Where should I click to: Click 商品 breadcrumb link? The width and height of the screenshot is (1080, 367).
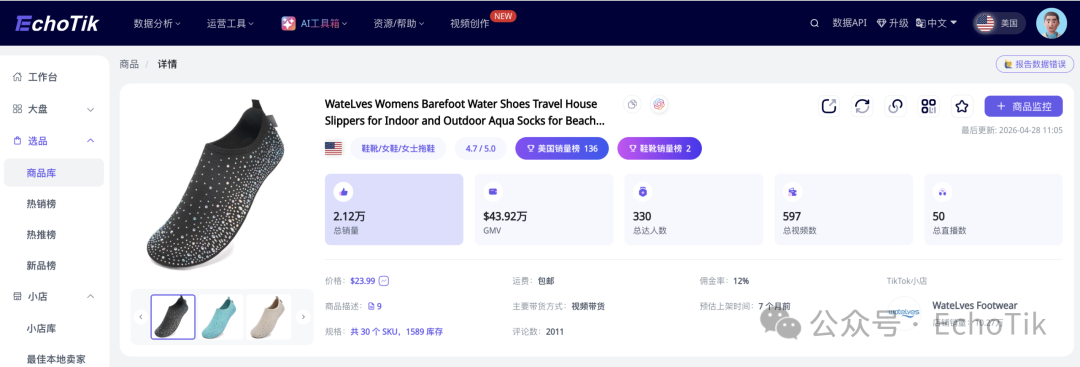(x=129, y=64)
